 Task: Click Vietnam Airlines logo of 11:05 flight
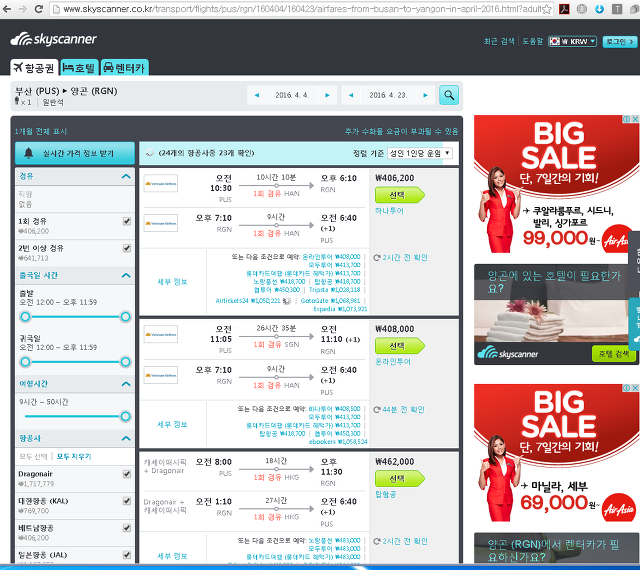(x=161, y=334)
